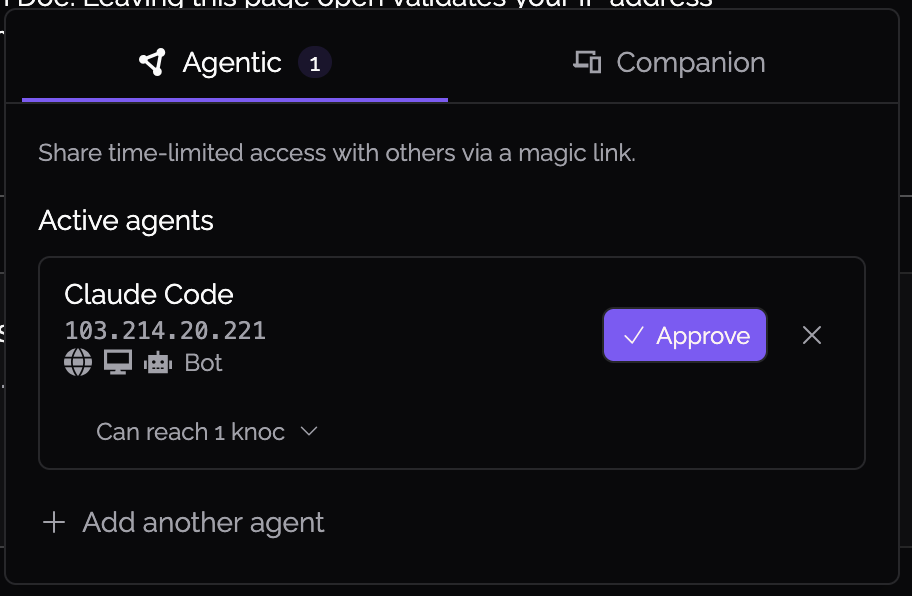This screenshot has width=912, height=596.
Task: Click the Bot label text
Action: tap(203, 363)
